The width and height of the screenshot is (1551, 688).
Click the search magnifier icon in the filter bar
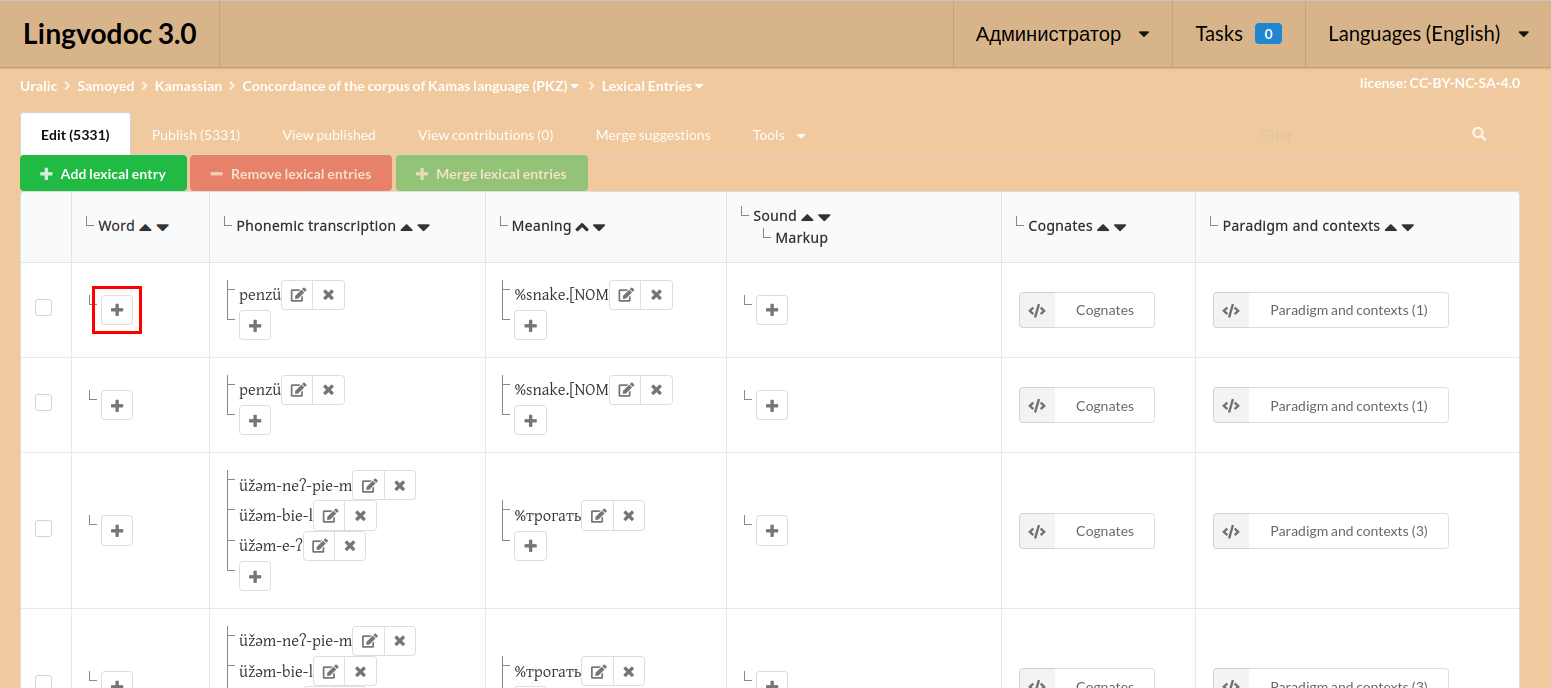1478,134
